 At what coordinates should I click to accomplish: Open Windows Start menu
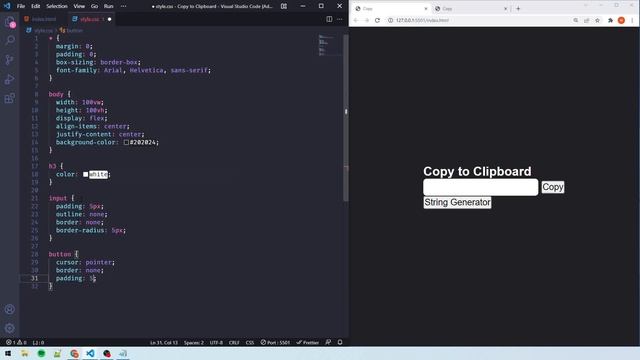click(8, 353)
